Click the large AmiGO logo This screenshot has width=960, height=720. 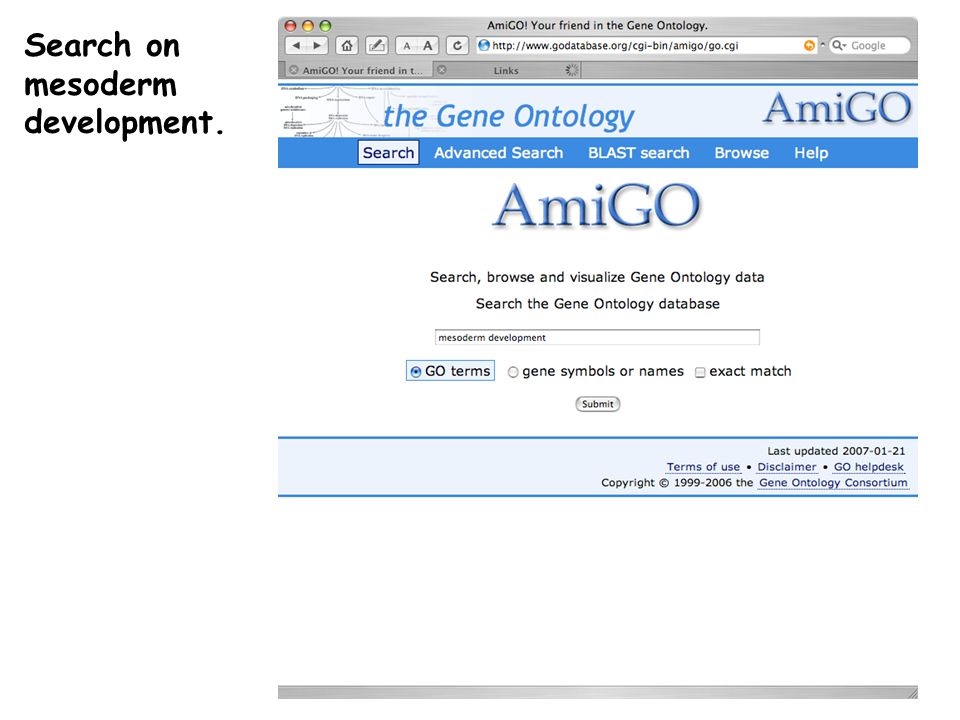click(x=596, y=206)
